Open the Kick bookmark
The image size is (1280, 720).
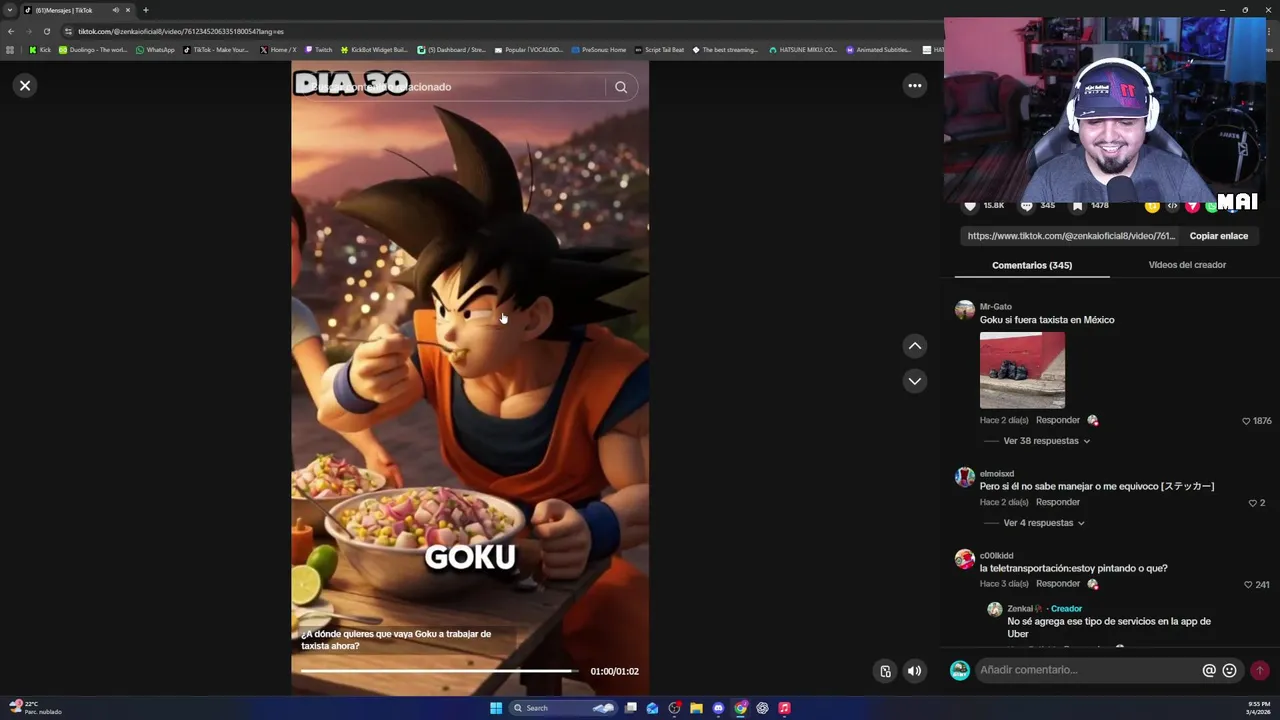click(x=40, y=50)
